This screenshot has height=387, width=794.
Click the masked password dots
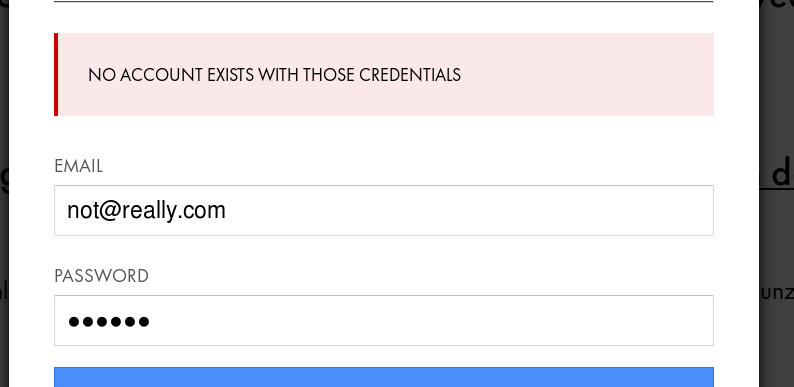109,321
